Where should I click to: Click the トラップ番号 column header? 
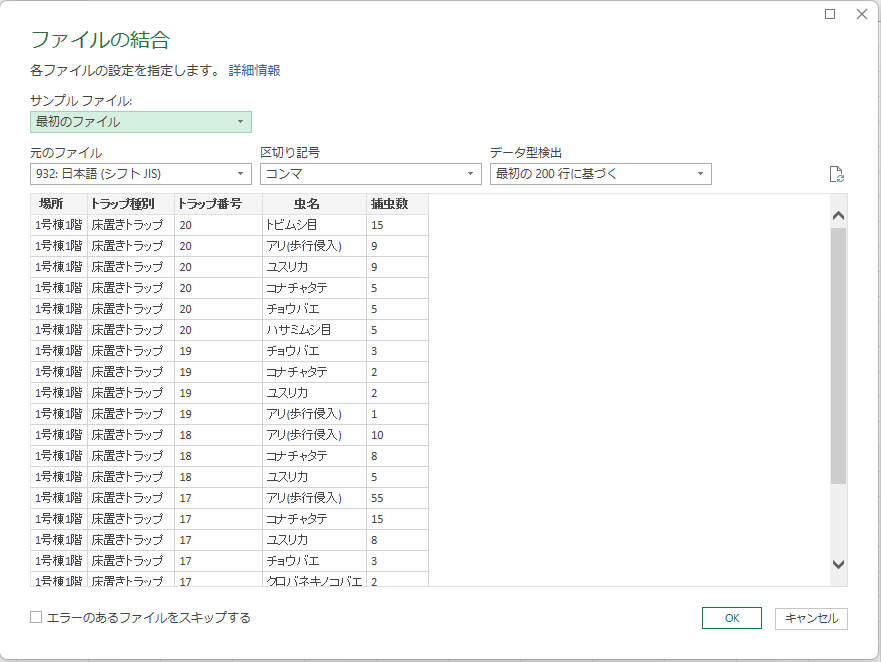click(209, 204)
